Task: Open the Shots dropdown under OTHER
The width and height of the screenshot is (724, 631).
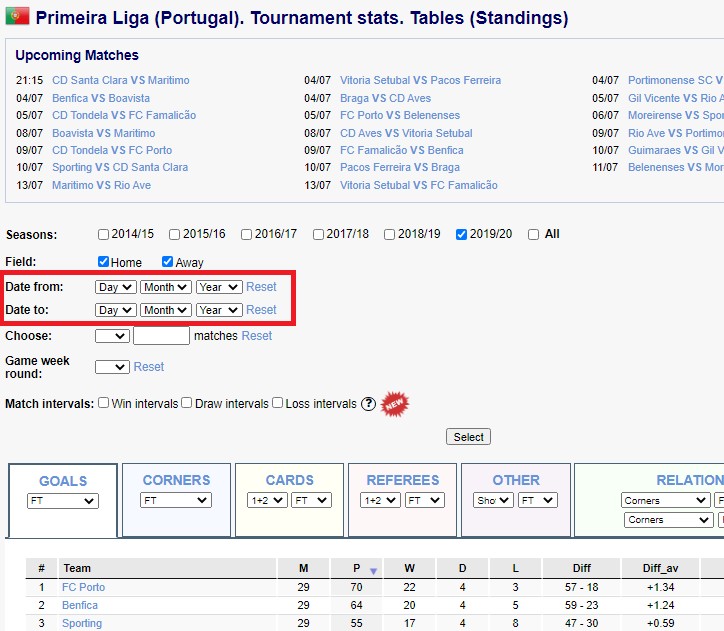Action: tap(493, 500)
